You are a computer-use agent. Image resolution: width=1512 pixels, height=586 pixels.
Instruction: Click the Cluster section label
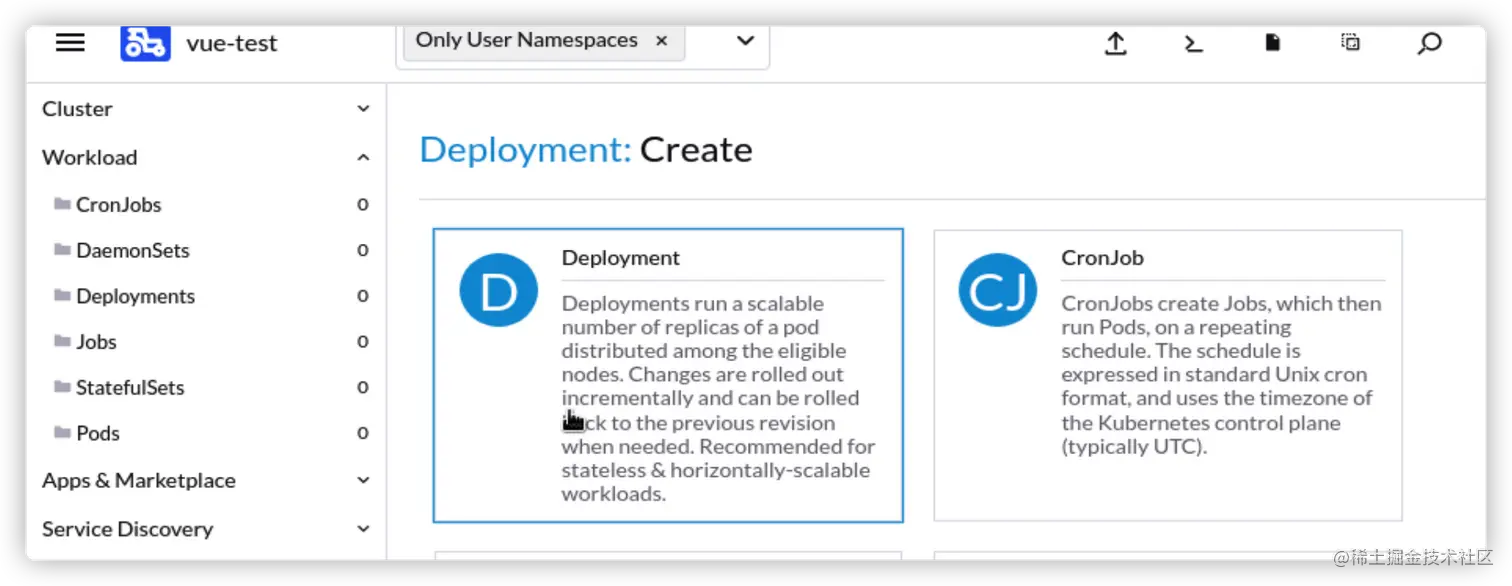pos(77,109)
